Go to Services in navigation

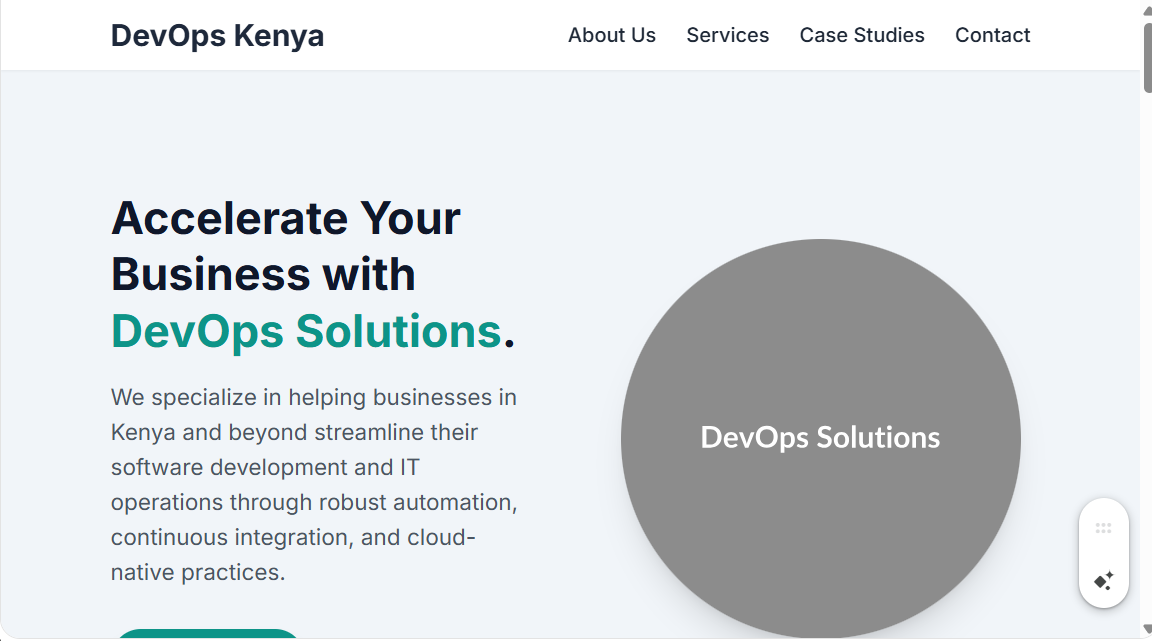pos(727,35)
